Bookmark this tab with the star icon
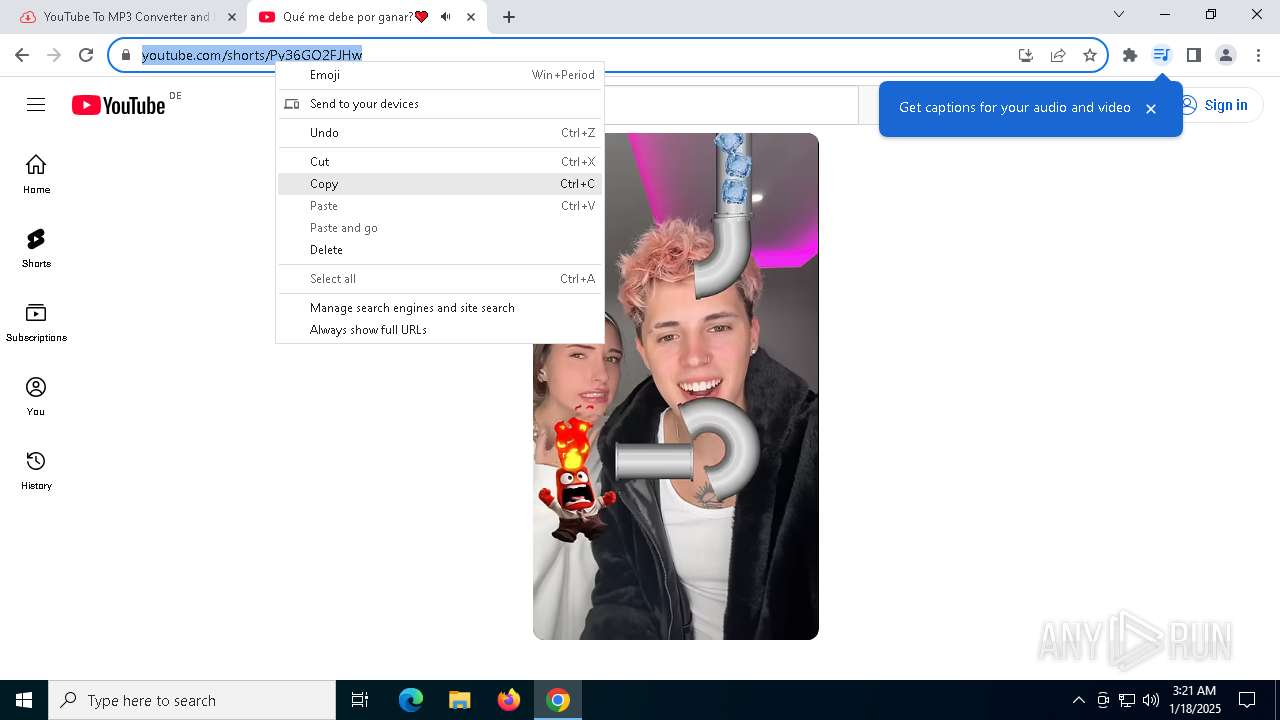The width and height of the screenshot is (1280, 720). [1090, 55]
